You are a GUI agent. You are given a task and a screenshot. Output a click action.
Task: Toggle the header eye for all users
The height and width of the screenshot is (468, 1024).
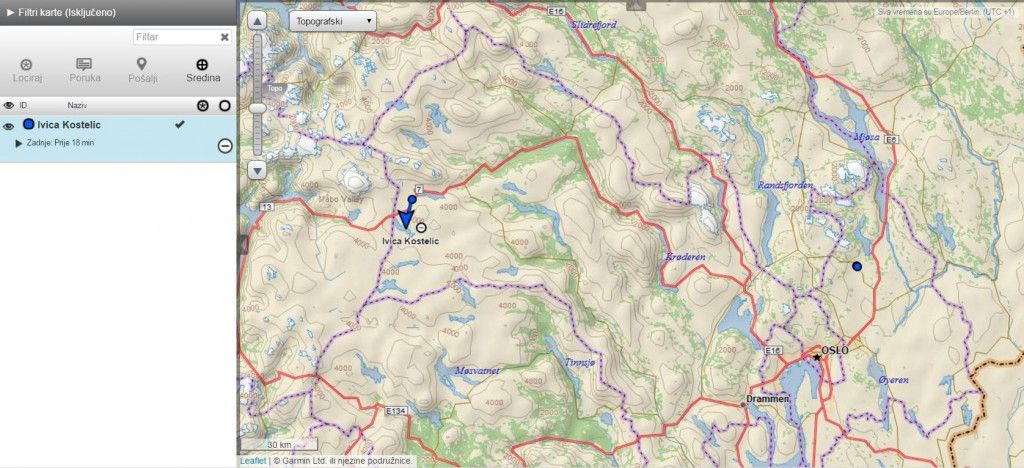(x=8, y=105)
